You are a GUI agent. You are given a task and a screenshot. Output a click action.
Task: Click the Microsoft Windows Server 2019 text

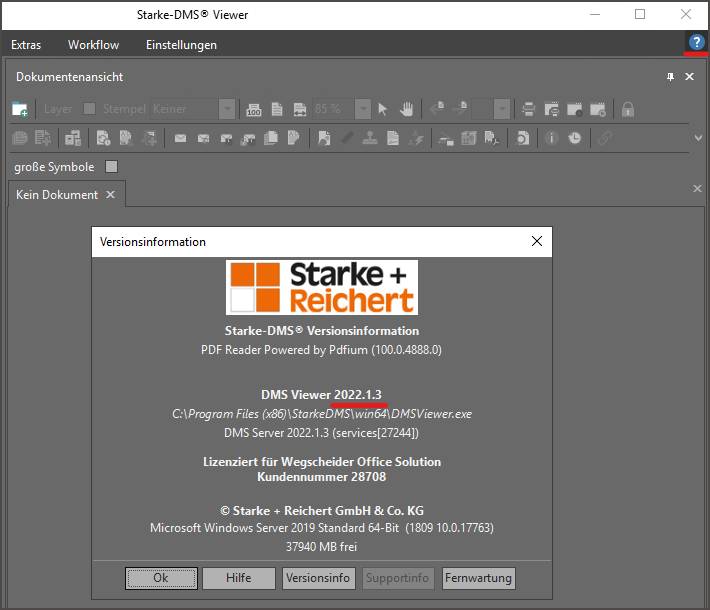pyautogui.click(x=322, y=528)
